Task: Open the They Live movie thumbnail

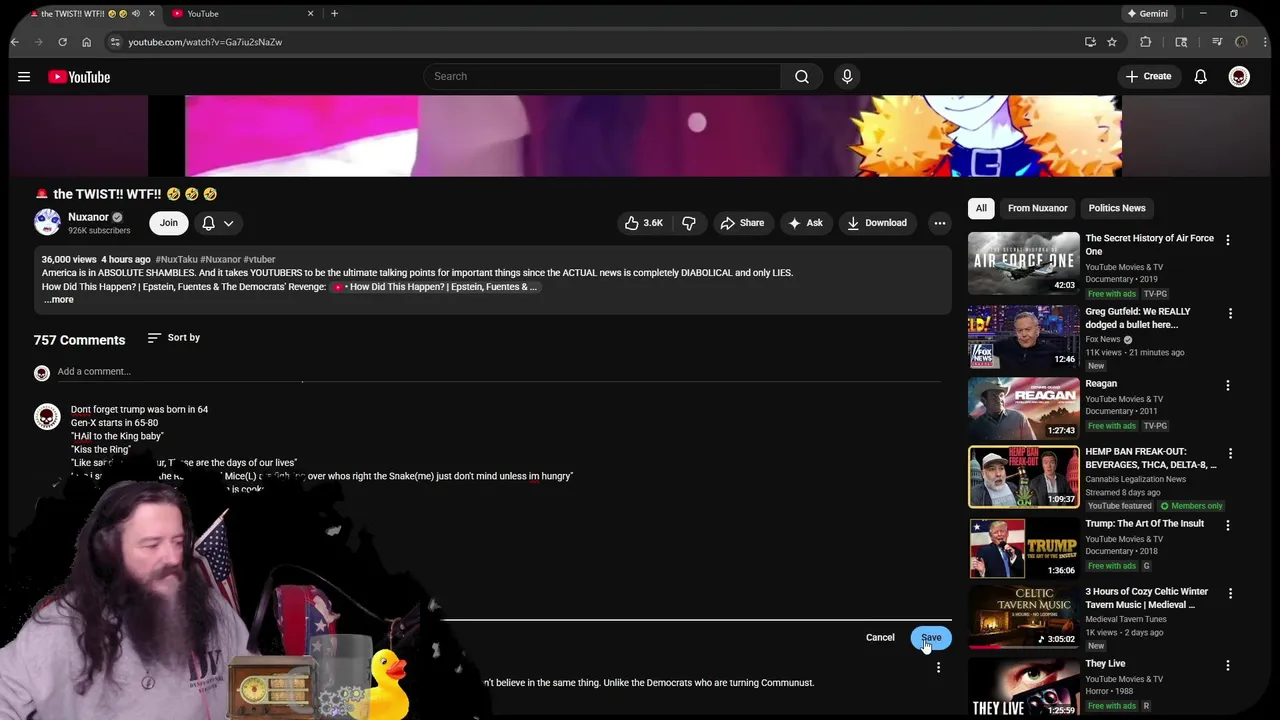Action: (x=1024, y=688)
